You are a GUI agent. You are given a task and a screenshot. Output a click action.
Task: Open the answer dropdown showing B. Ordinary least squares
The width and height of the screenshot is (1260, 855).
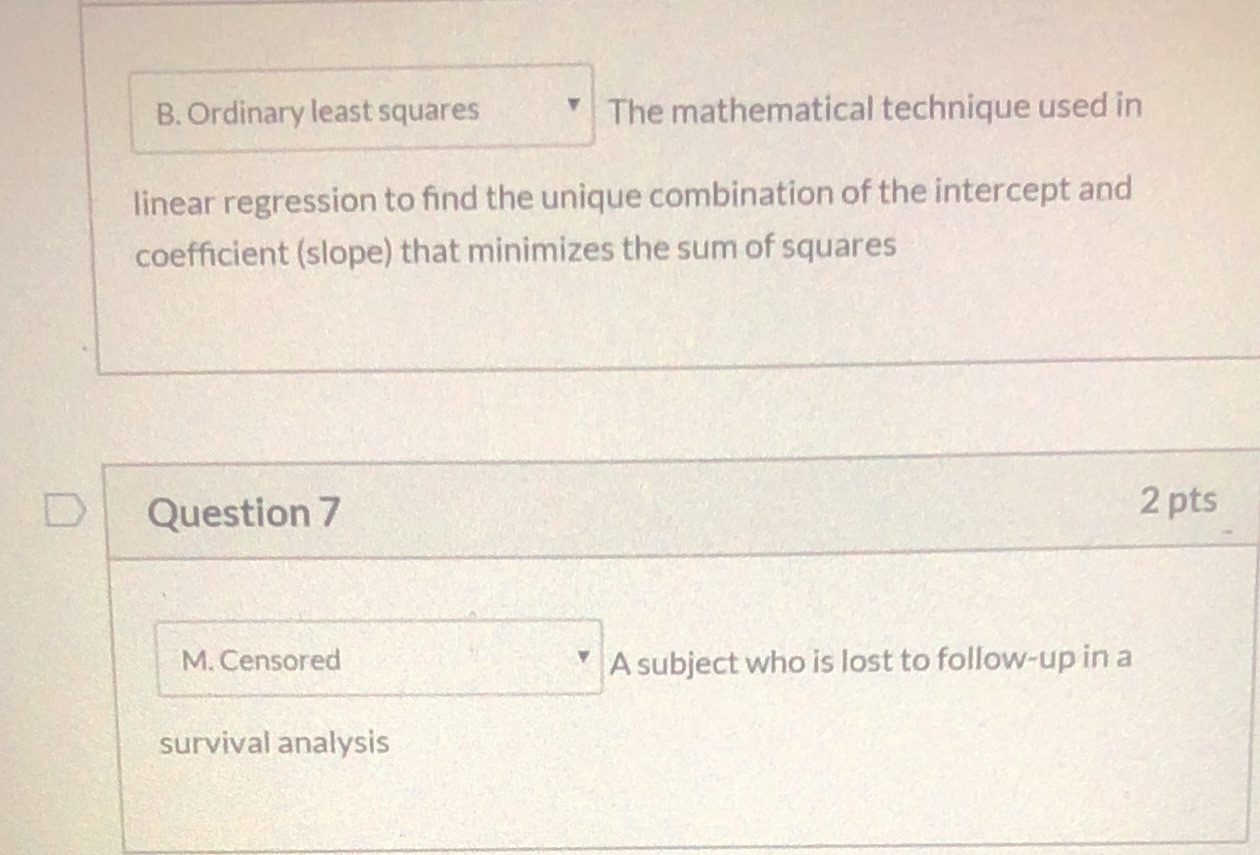click(360, 108)
